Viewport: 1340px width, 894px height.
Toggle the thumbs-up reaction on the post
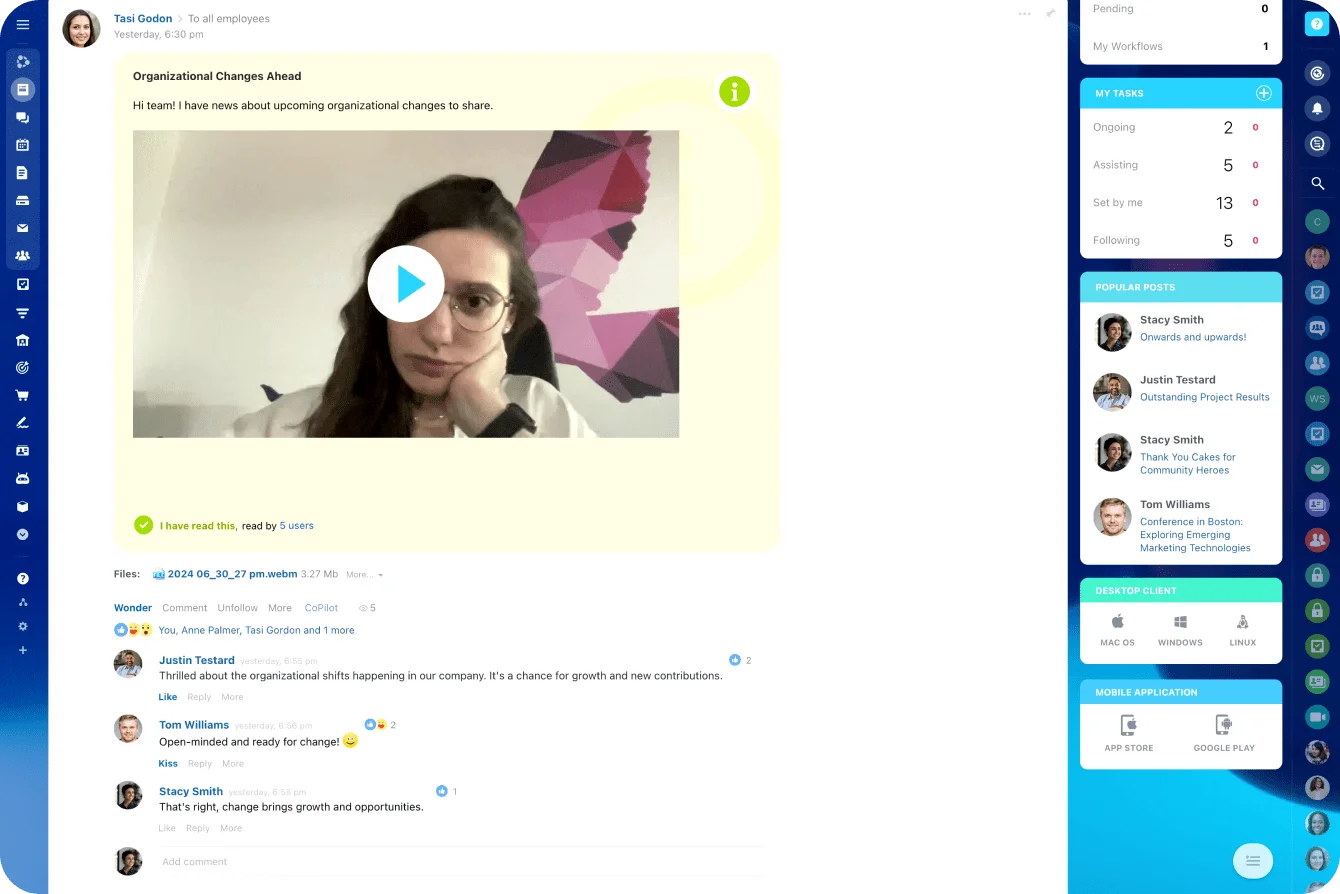120,629
